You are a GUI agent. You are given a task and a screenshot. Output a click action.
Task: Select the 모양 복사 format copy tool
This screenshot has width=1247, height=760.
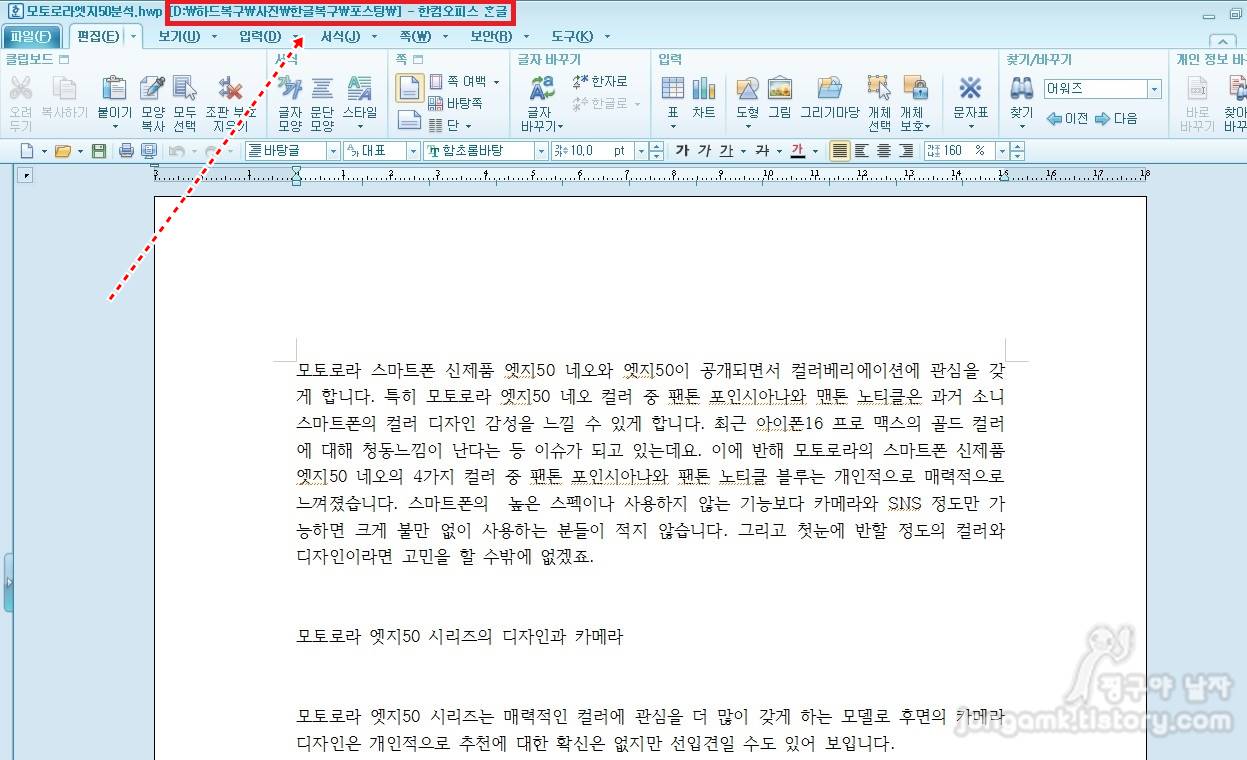(x=152, y=102)
